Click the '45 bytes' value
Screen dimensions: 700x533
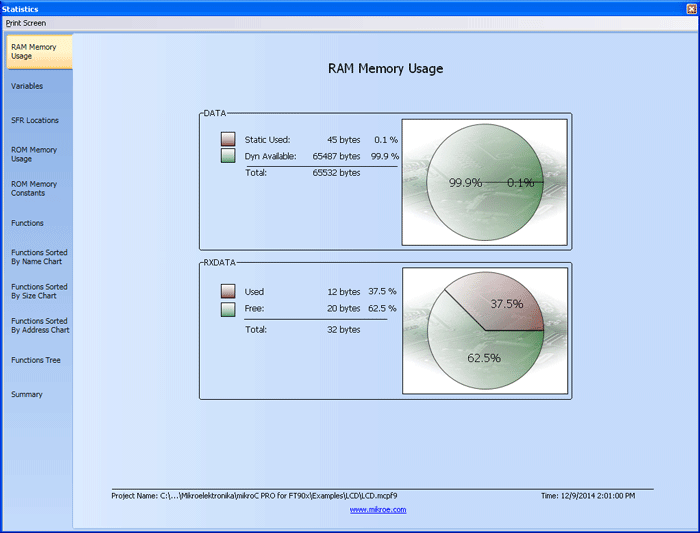[x=343, y=140]
